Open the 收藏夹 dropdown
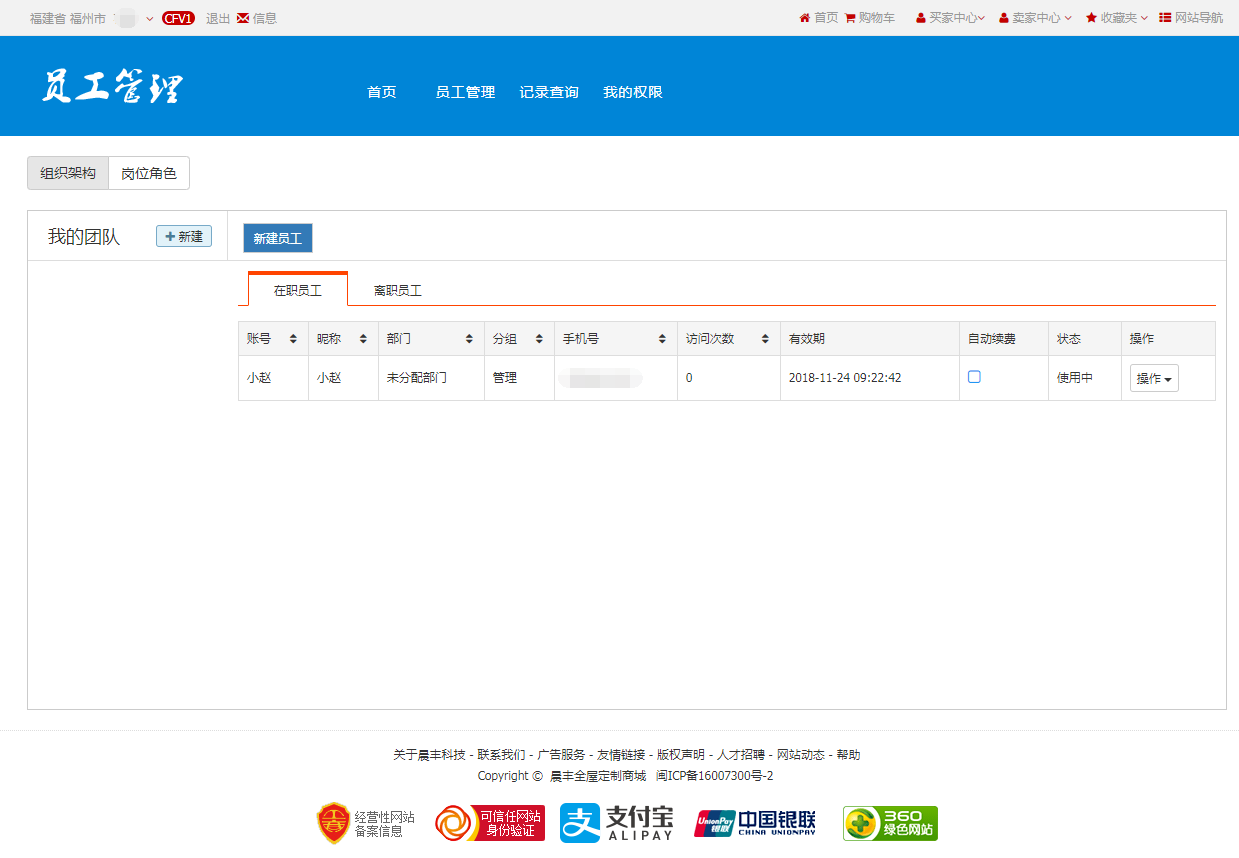This screenshot has width=1239, height=858. coord(1117,18)
